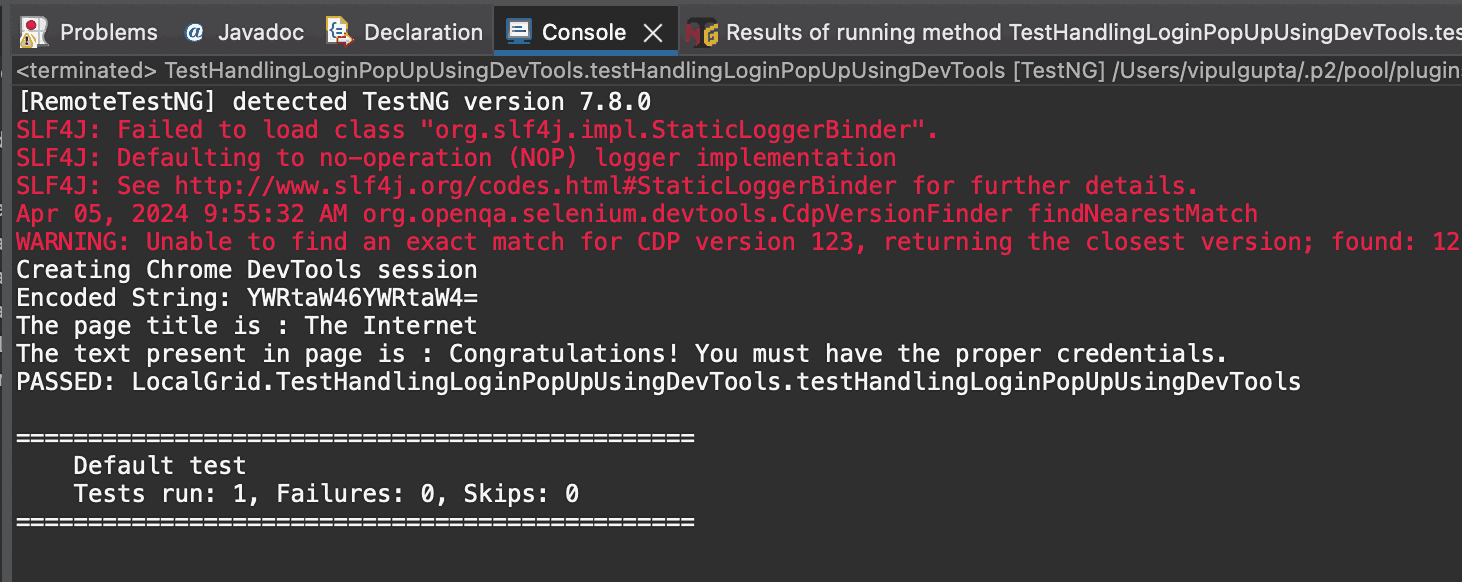The width and height of the screenshot is (1462, 582).
Task: Close the Console tab
Action: click(654, 31)
